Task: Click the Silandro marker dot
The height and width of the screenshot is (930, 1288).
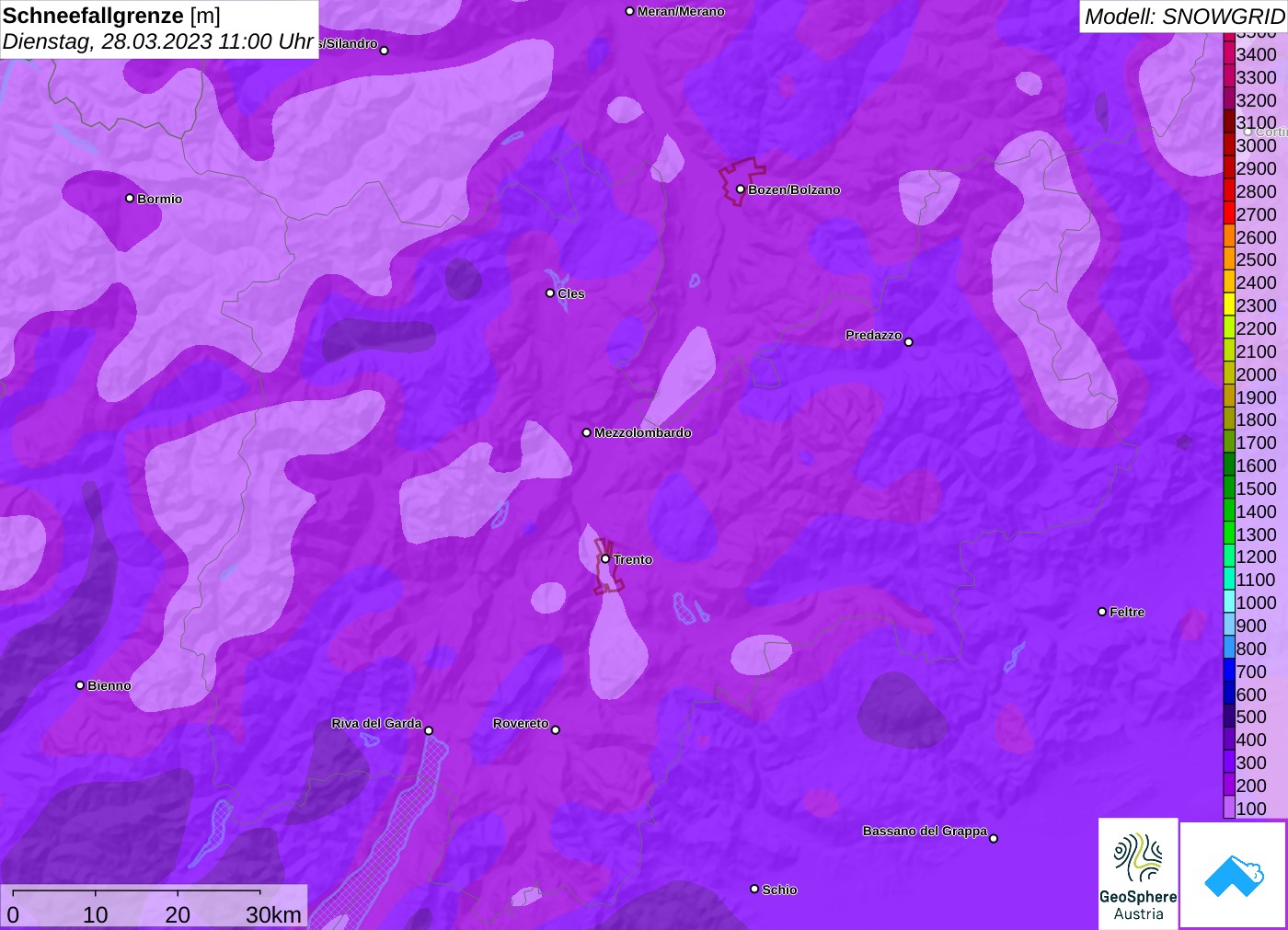Action: (385, 51)
